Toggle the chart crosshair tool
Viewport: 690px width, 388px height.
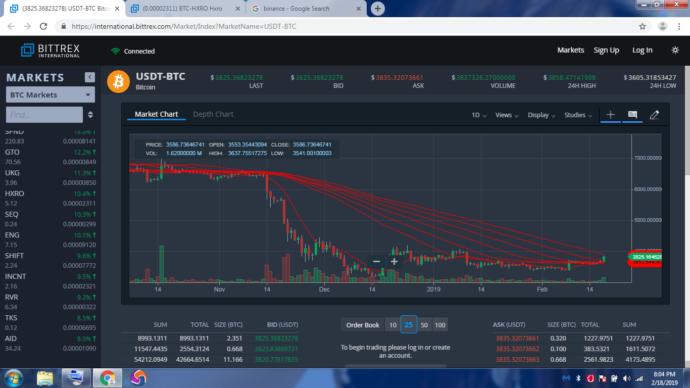pos(610,115)
